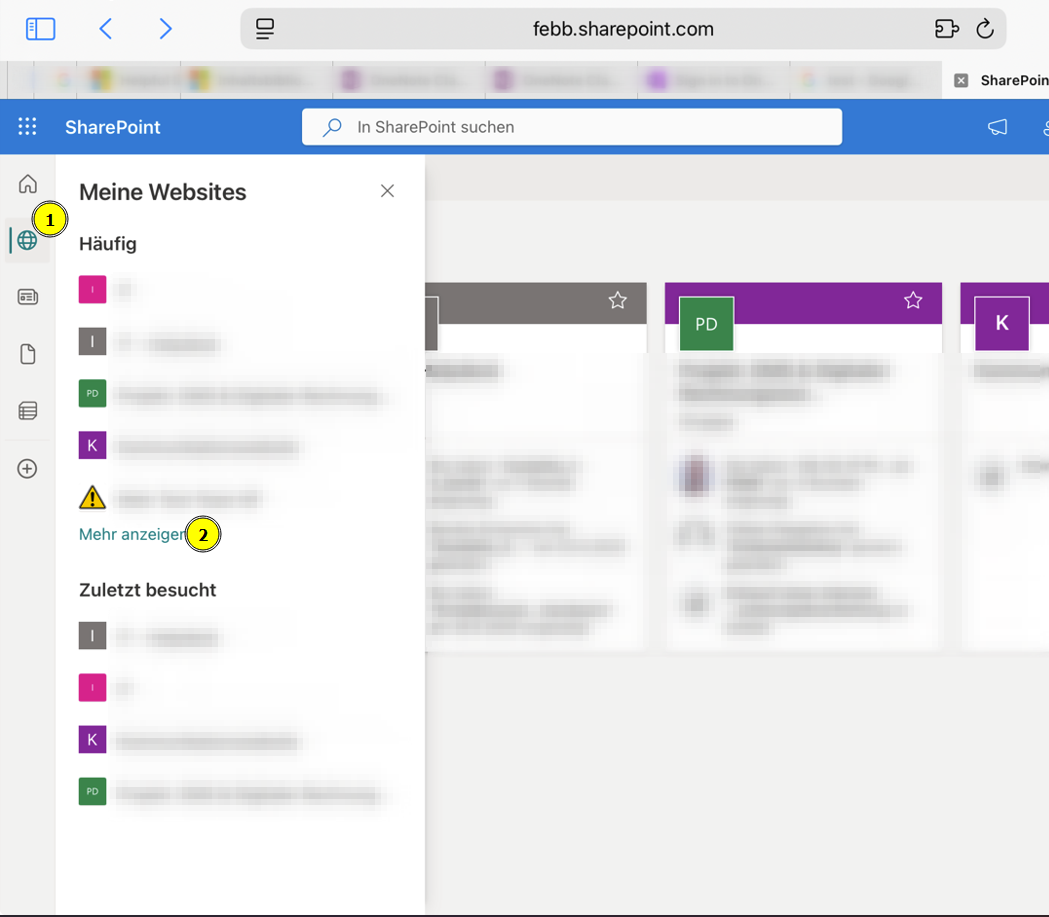Select the globe My Sites icon
1049x917 pixels.
(x=27, y=240)
